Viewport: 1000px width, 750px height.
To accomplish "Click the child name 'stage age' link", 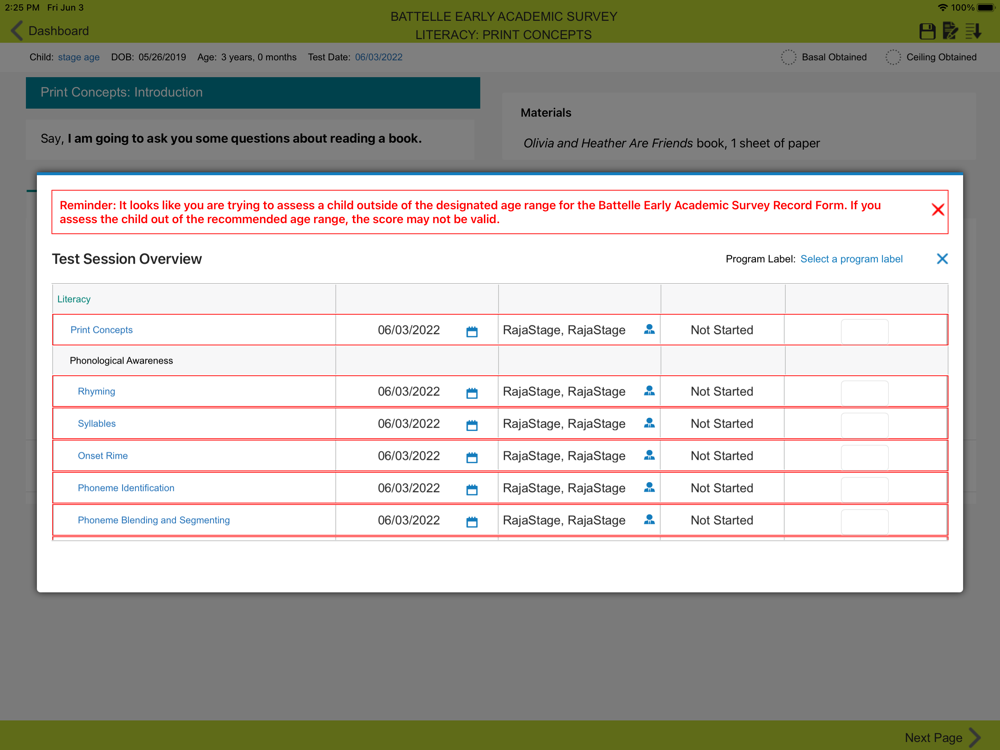I will [x=78, y=57].
